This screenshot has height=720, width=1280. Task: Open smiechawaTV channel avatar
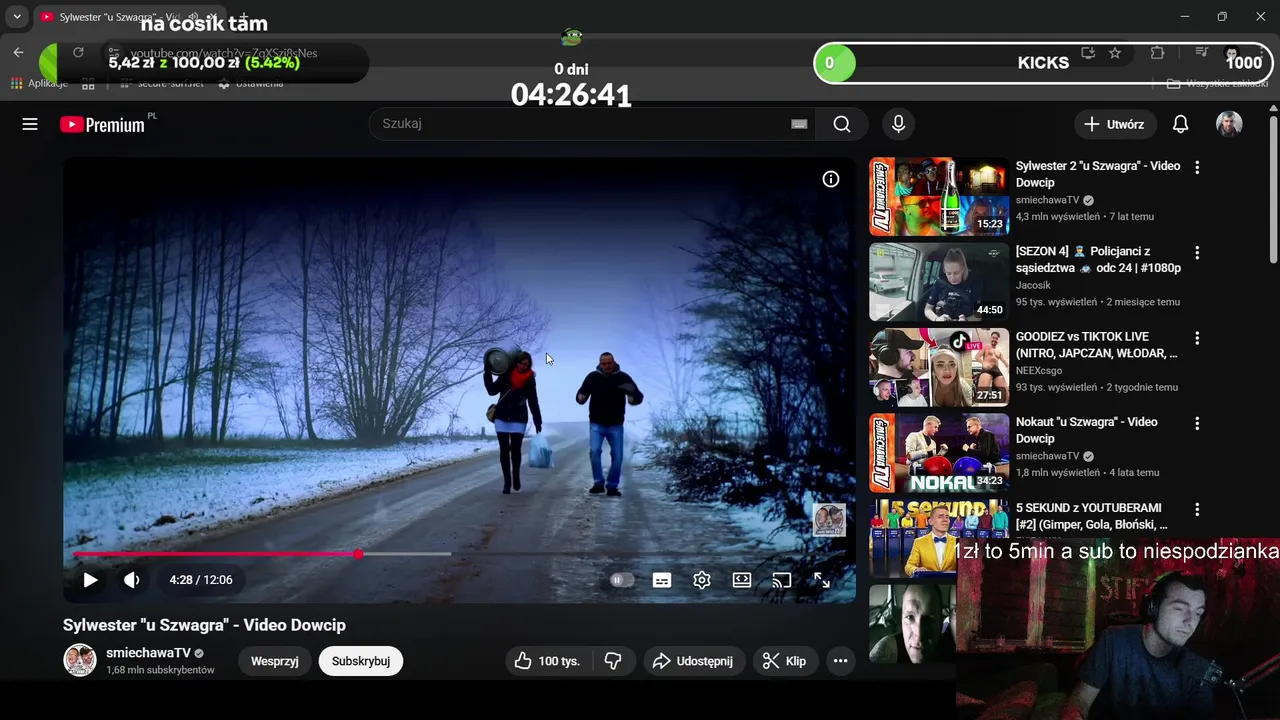80,660
